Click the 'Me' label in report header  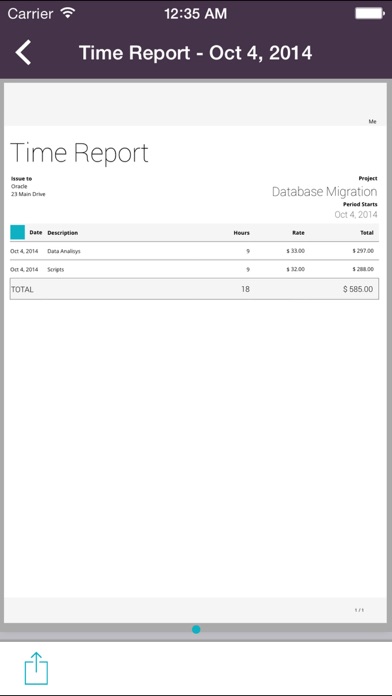tap(372, 121)
